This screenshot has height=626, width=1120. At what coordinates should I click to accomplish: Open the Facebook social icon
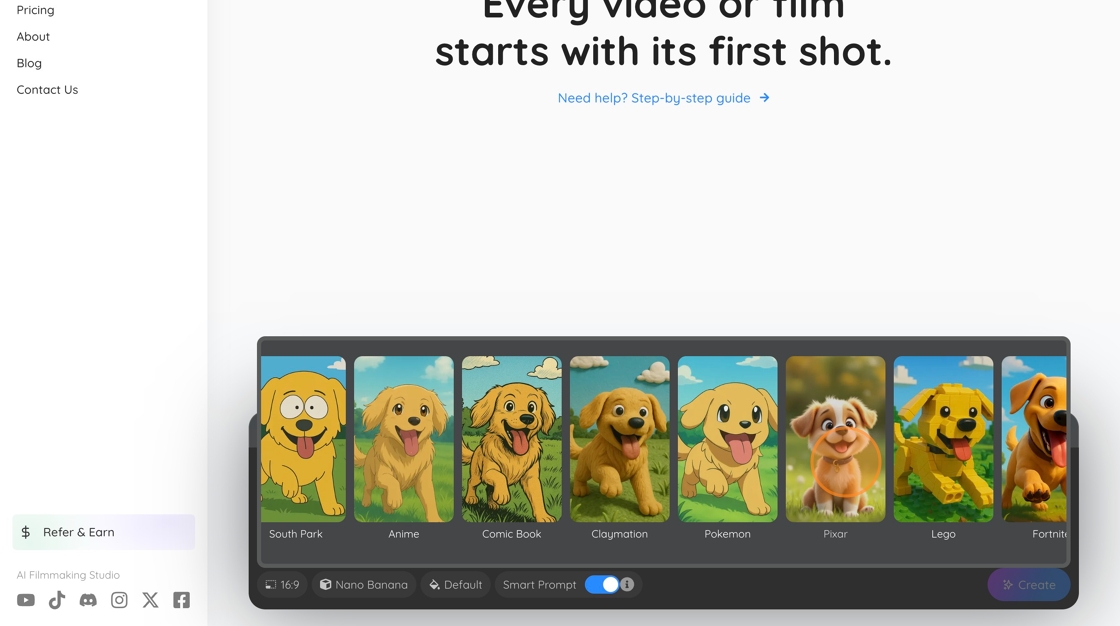[181, 600]
